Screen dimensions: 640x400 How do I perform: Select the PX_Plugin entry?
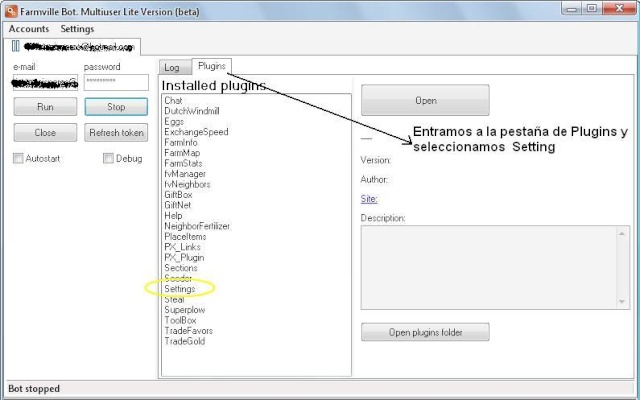(184, 258)
